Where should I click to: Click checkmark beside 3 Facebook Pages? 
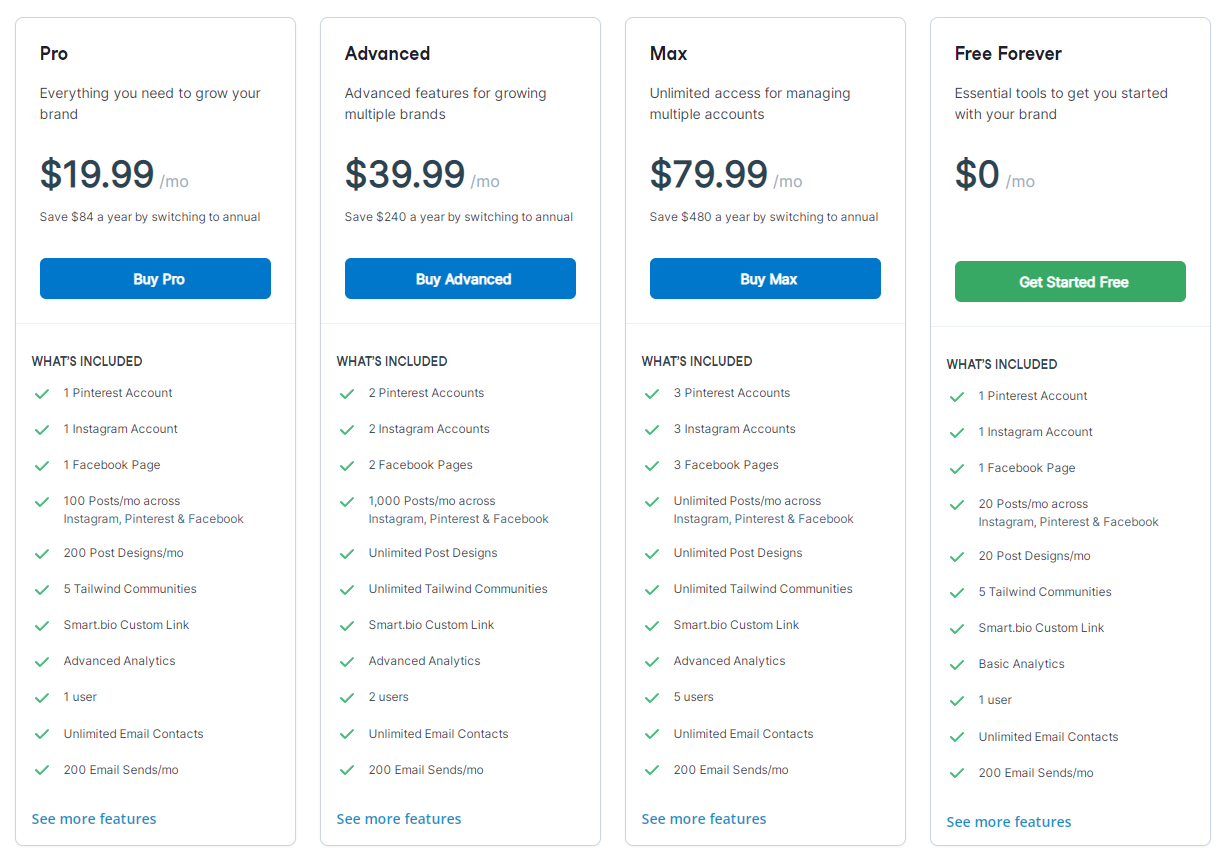click(x=652, y=465)
